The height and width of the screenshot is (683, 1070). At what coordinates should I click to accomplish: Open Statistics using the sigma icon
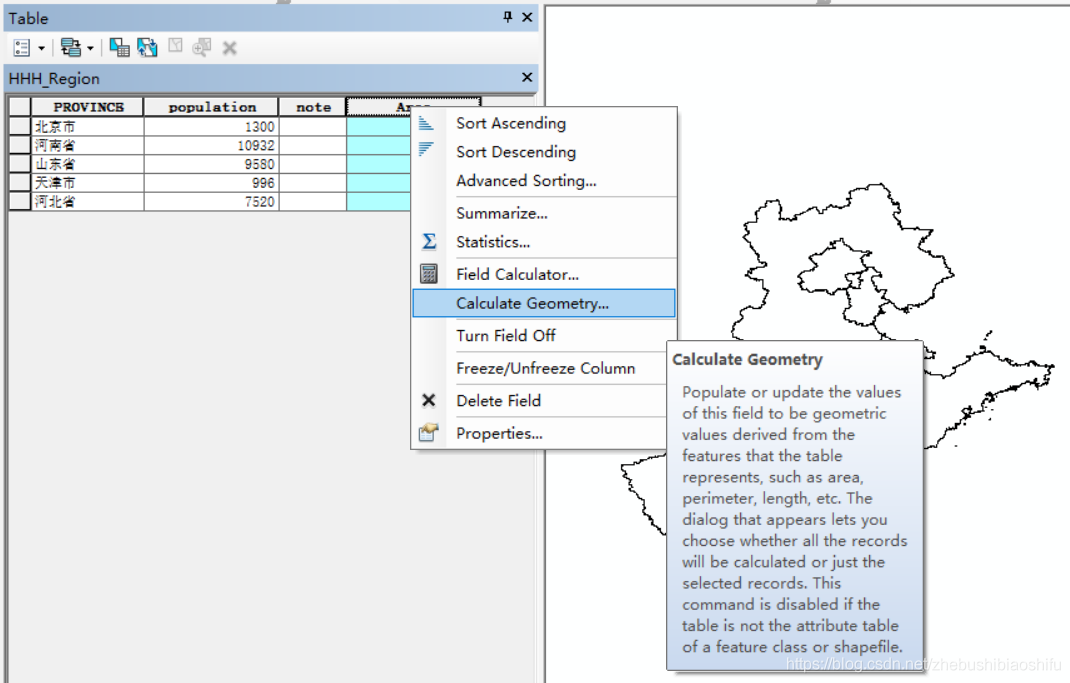coord(429,241)
